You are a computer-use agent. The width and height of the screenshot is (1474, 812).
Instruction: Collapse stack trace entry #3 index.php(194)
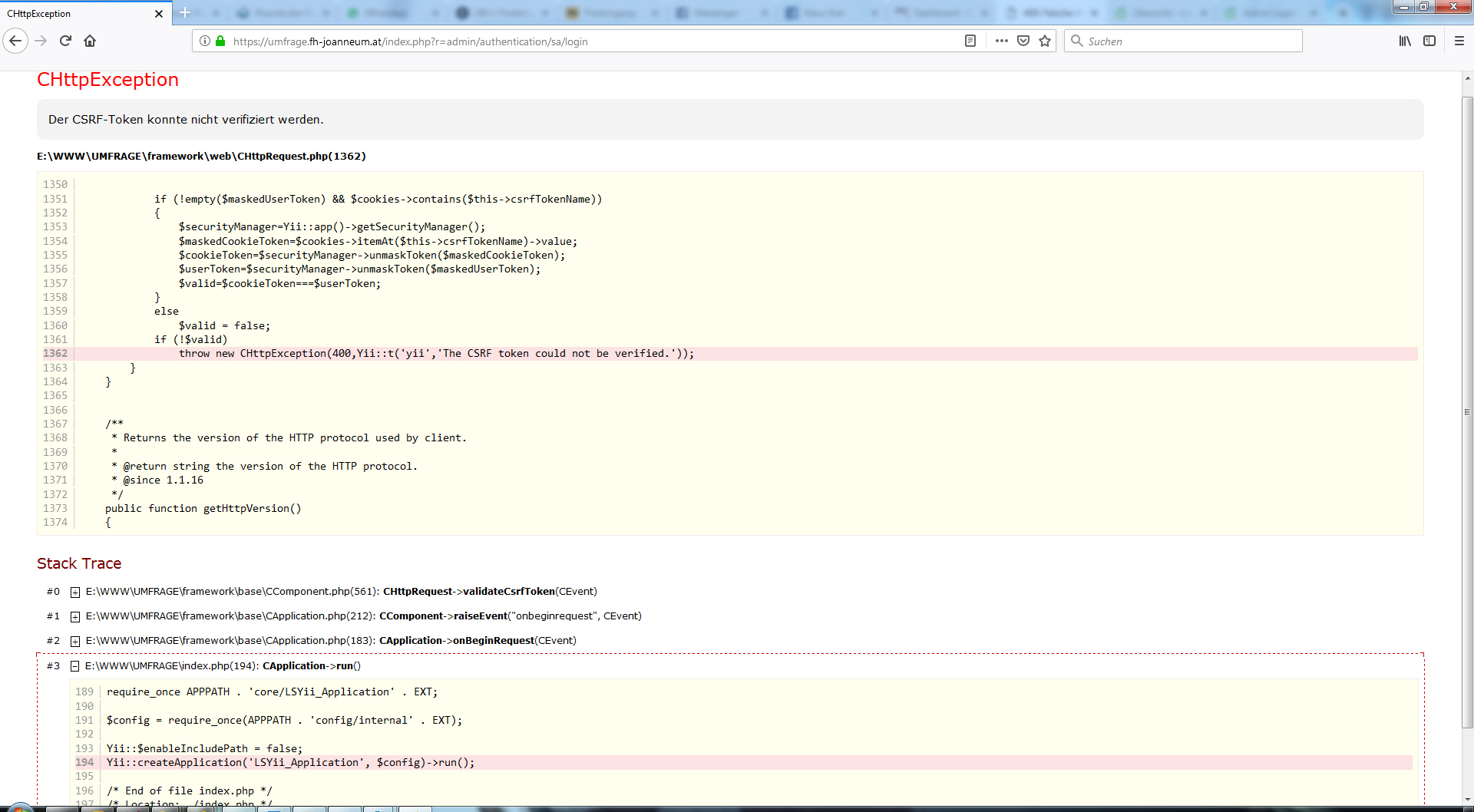pos(75,666)
